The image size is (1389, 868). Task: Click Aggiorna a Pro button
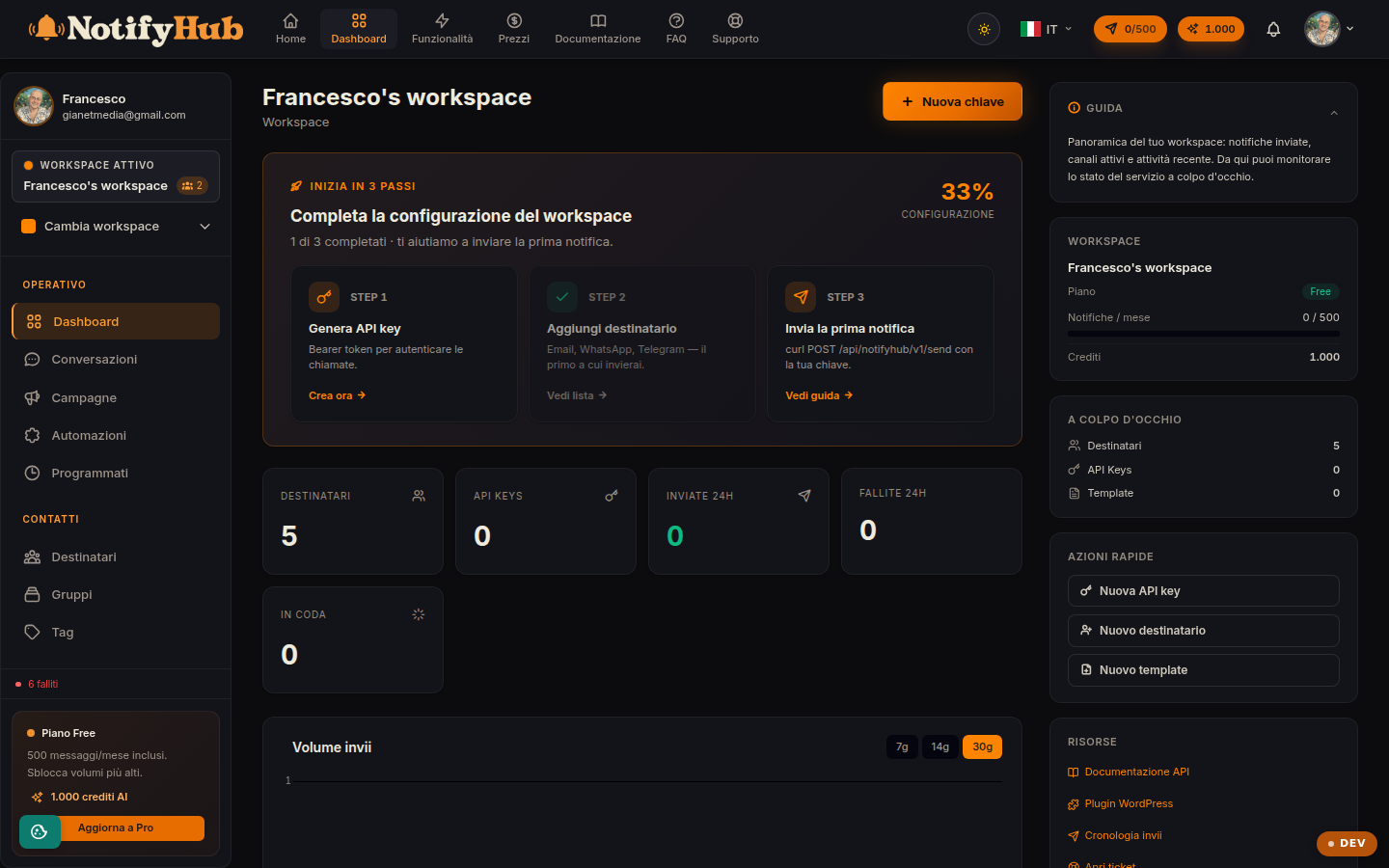click(116, 828)
